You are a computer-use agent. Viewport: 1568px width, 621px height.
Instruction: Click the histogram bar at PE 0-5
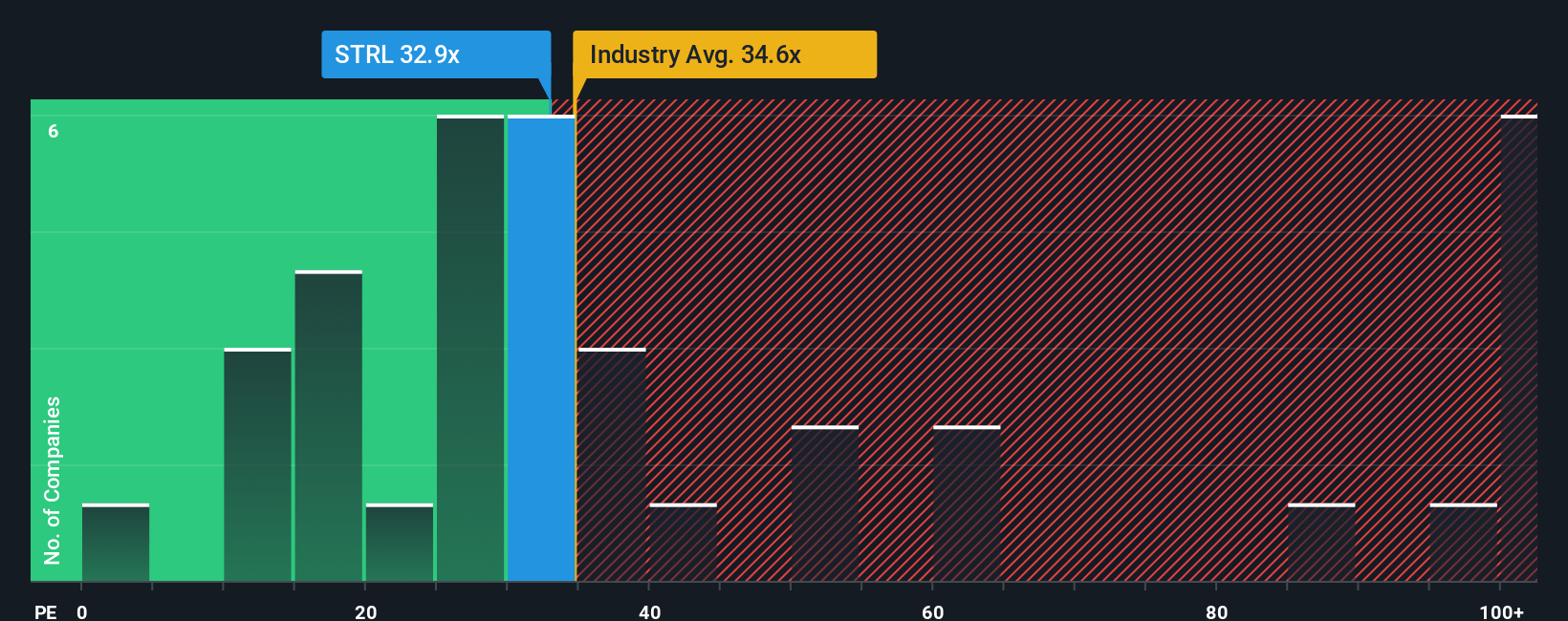pos(116,543)
